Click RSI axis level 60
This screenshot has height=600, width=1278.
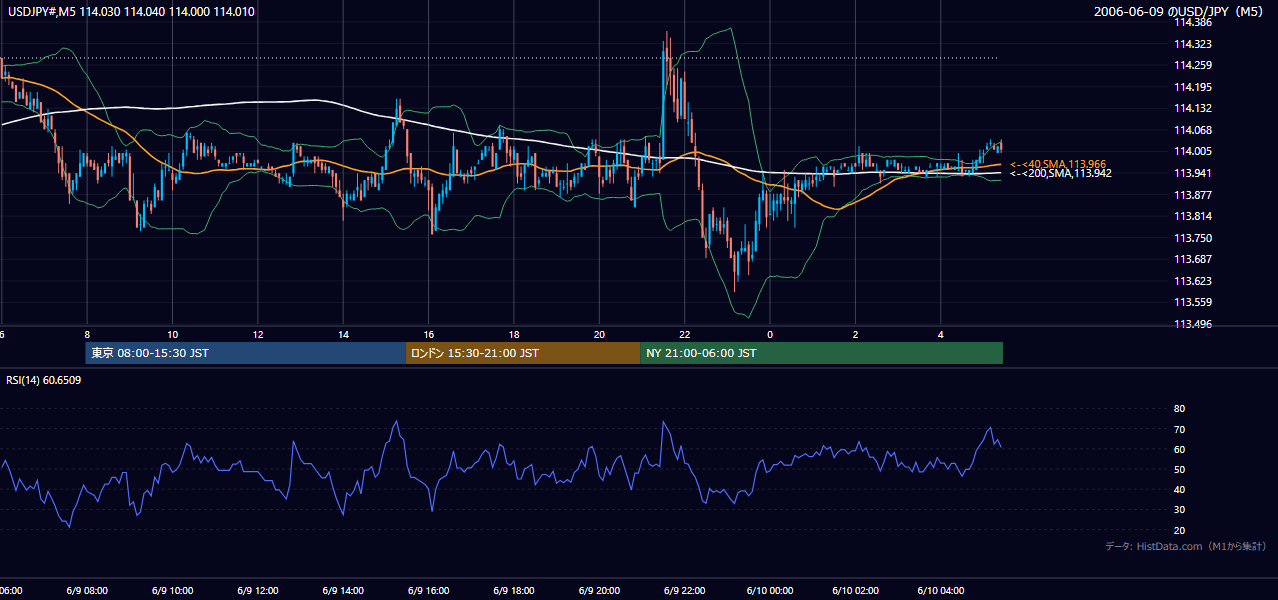pyautogui.click(x=1179, y=449)
